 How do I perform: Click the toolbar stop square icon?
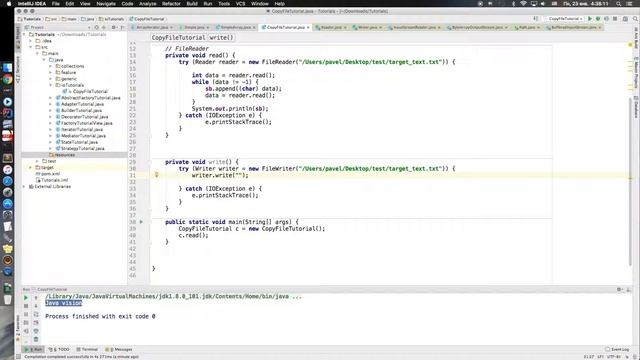[x=615, y=19]
